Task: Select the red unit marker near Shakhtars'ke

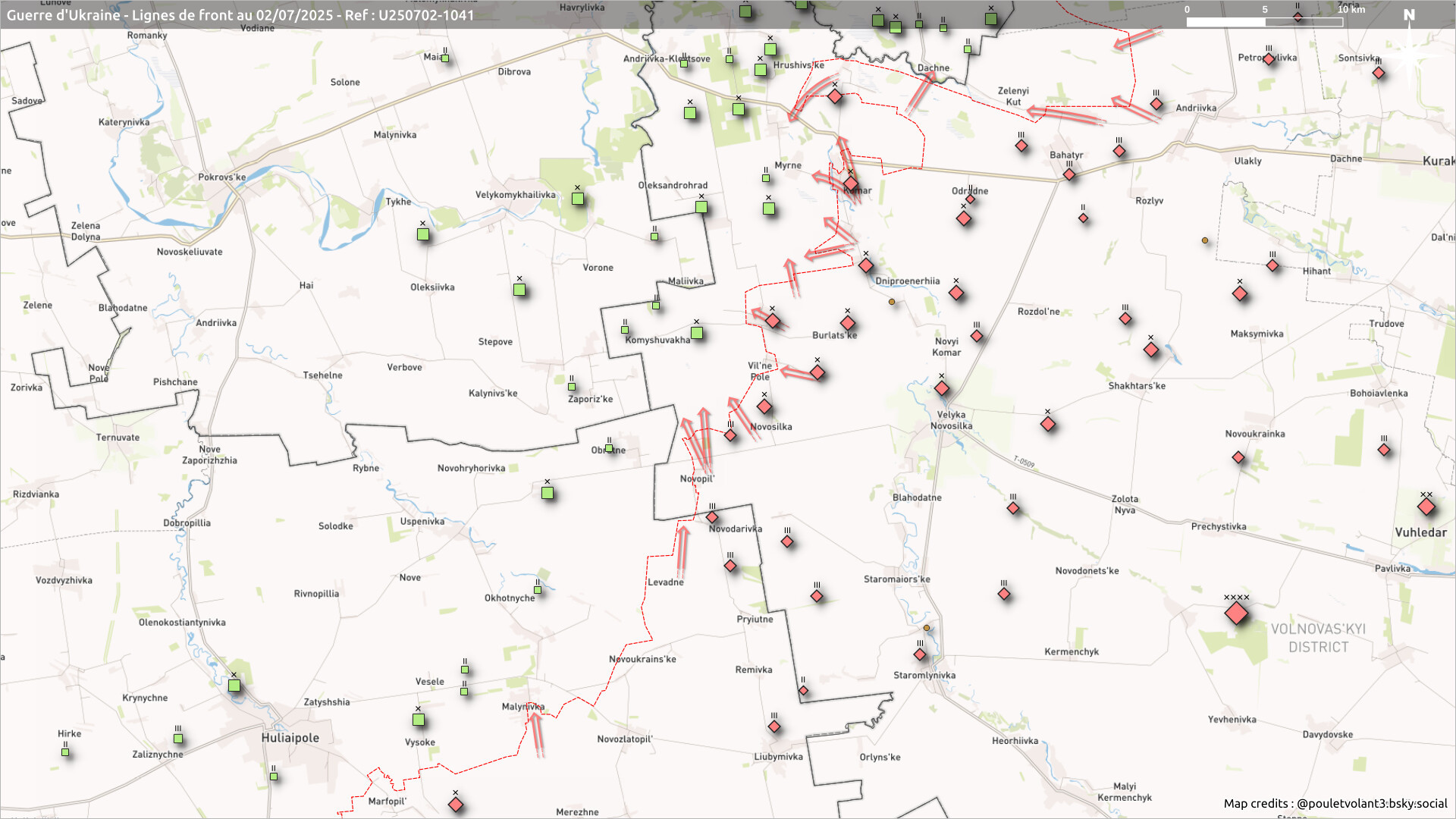Action: pos(1151,350)
